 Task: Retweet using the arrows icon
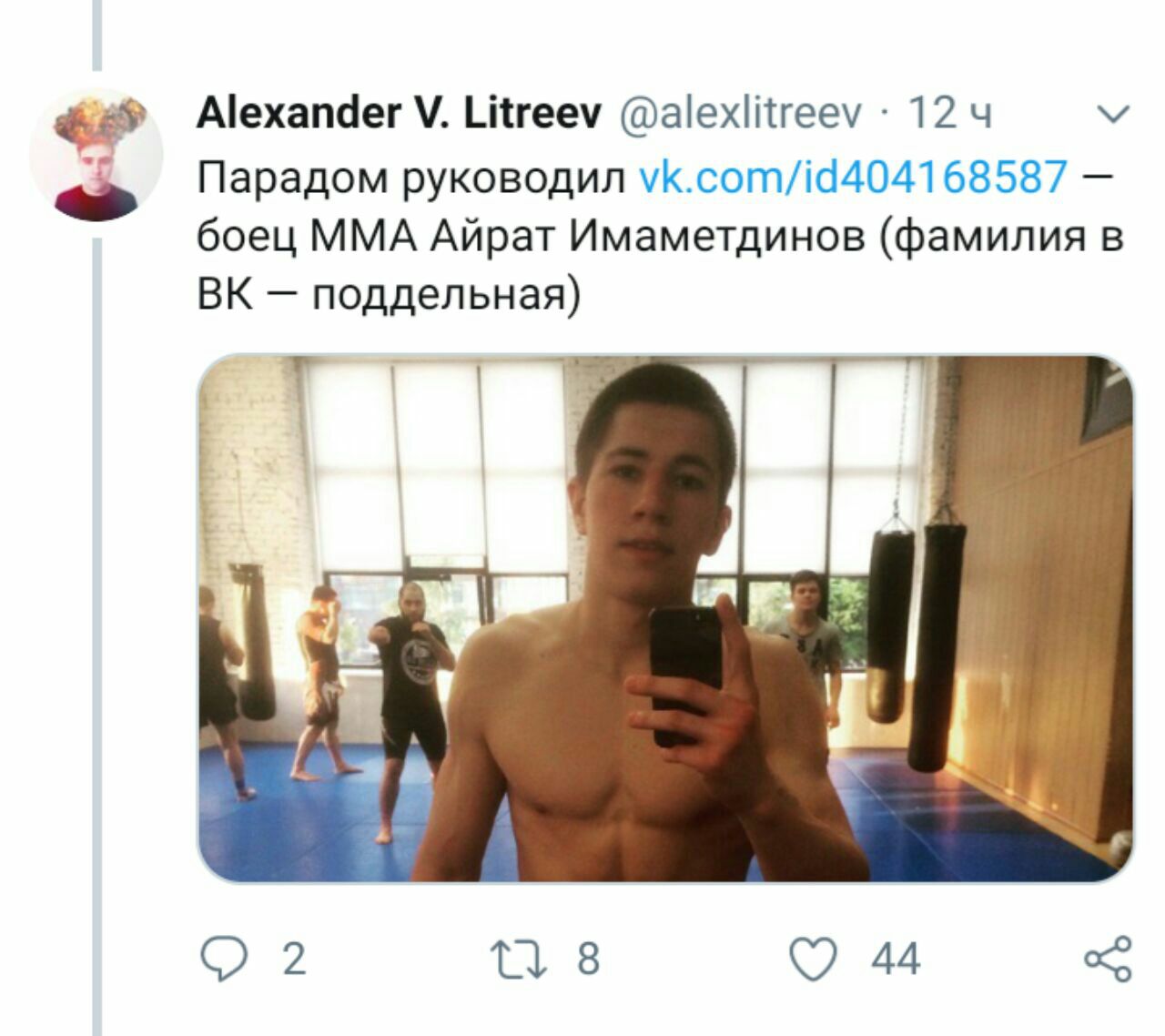click(519, 960)
